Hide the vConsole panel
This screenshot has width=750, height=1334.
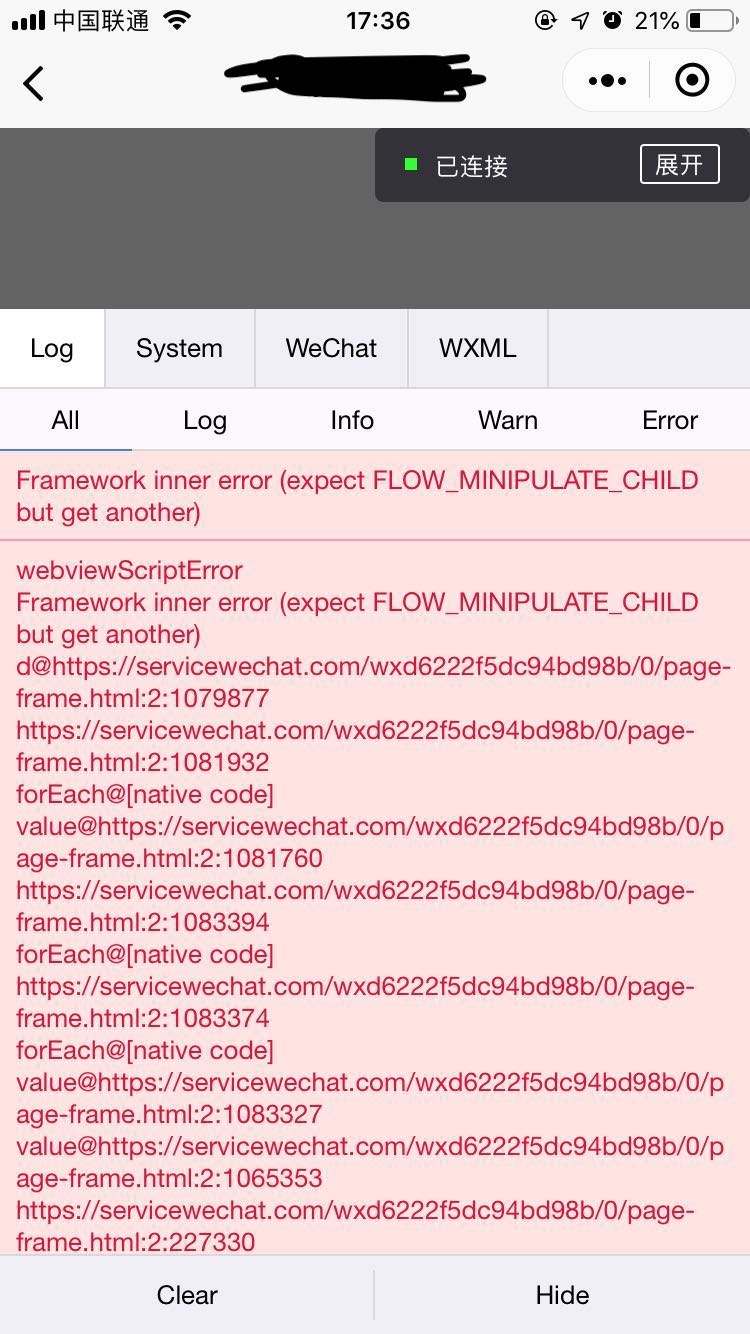coord(562,1295)
